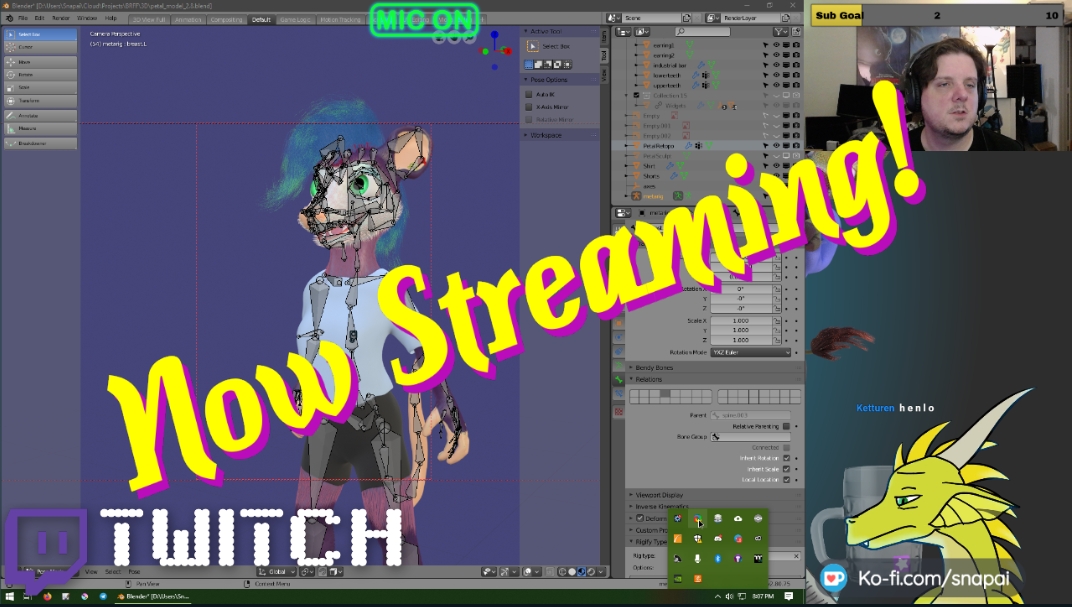
Task: Click the Chrome icon in tray popup
Action: tap(697, 519)
